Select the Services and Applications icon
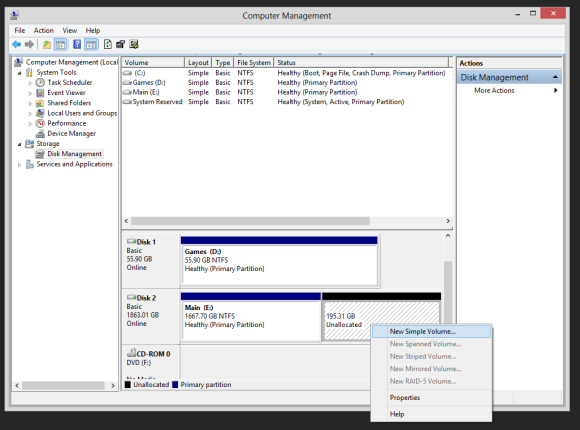 point(30,164)
